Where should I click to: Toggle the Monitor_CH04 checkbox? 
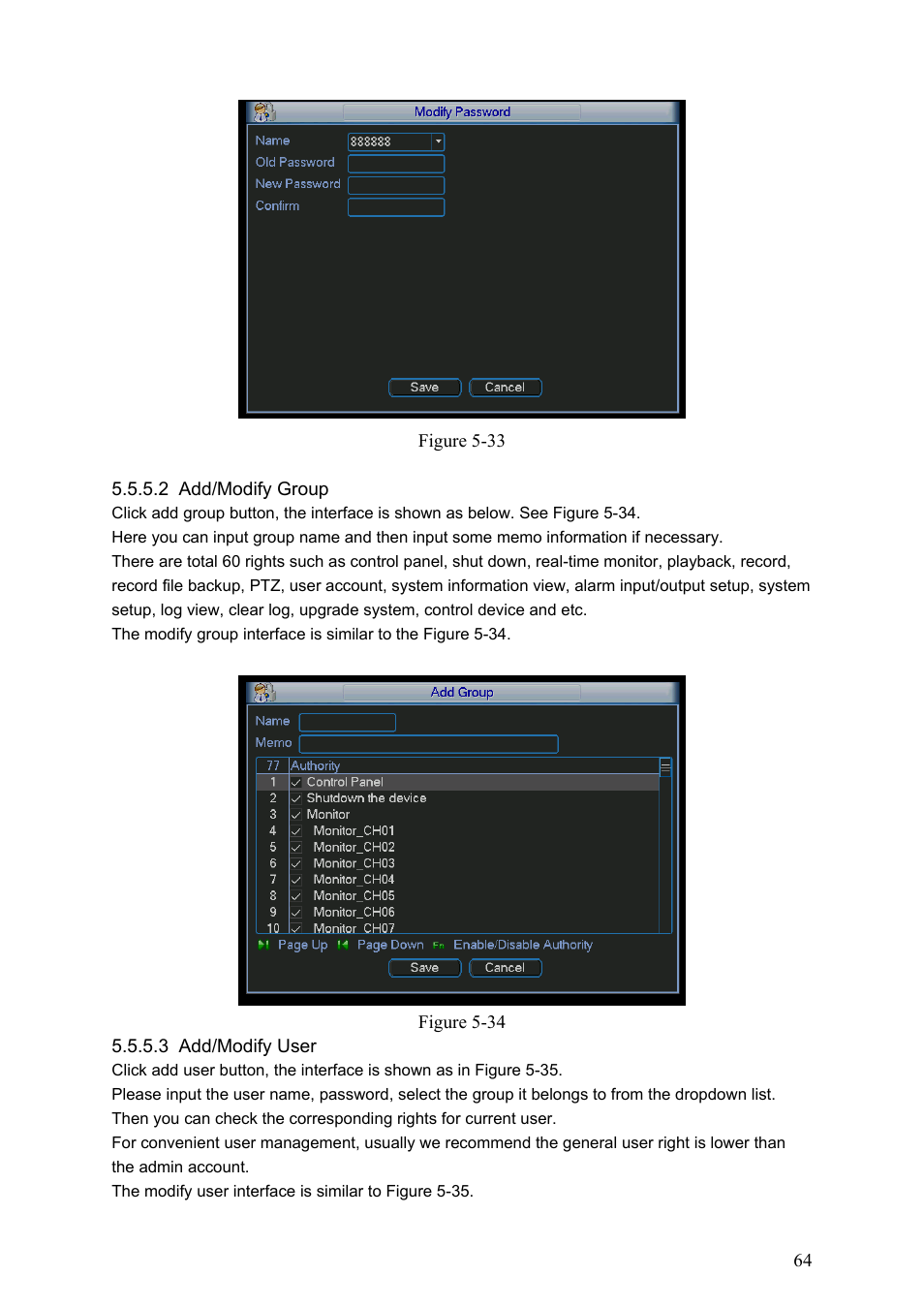coord(296,880)
